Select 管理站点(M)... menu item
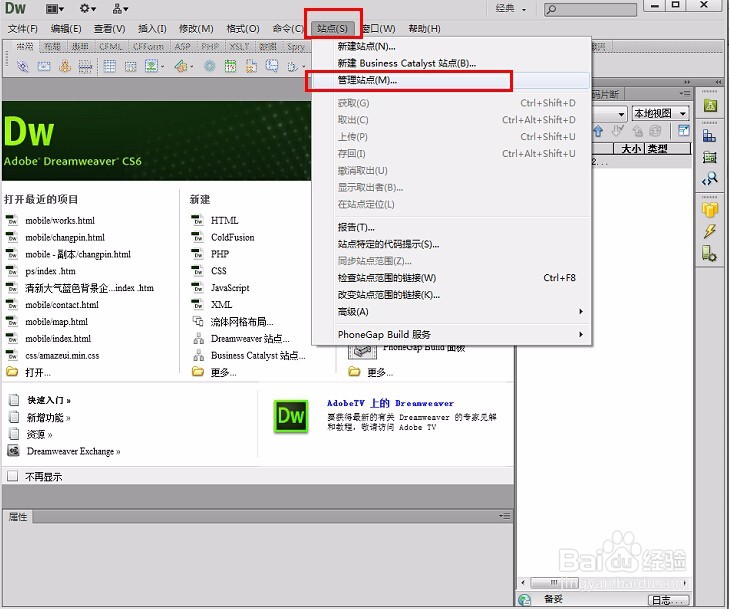Image resolution: width=729 pixels, height=609 pixels. [451, 80]
